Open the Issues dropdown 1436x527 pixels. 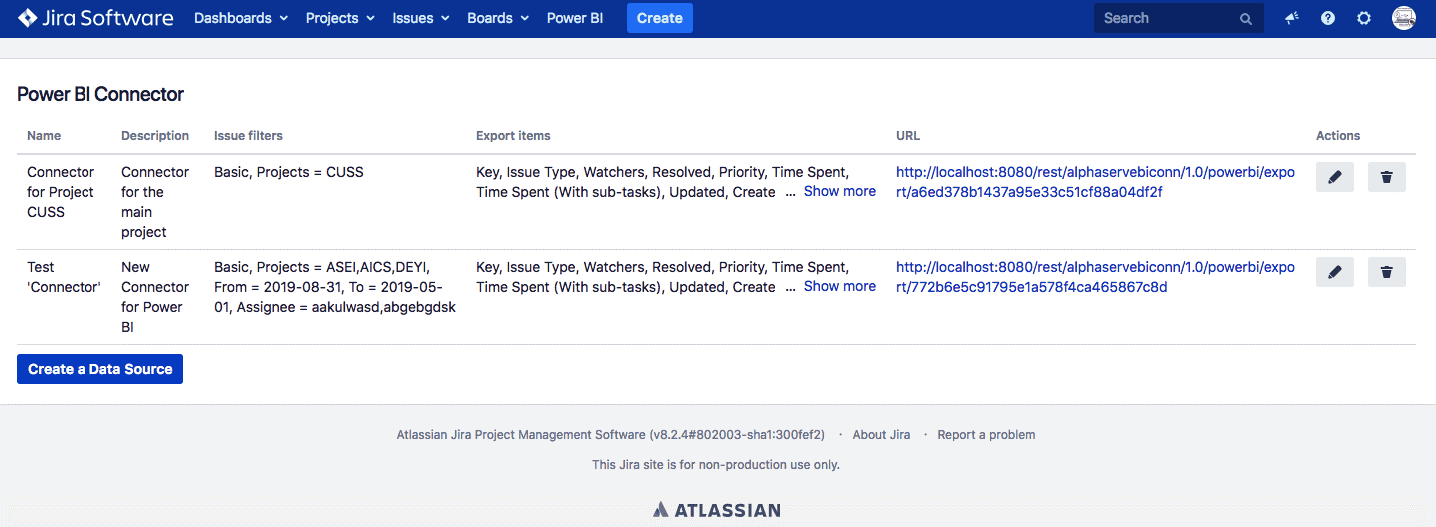(x=421, y=18)
